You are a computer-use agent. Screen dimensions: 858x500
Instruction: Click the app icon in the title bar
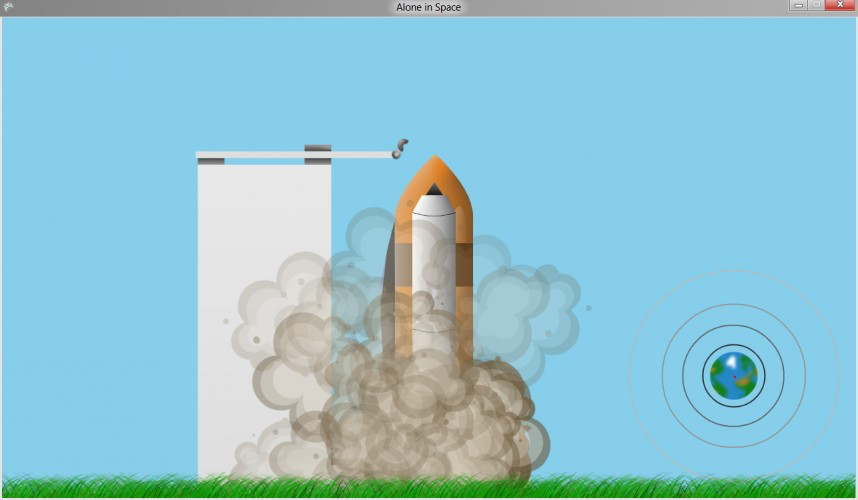(8, 7)
